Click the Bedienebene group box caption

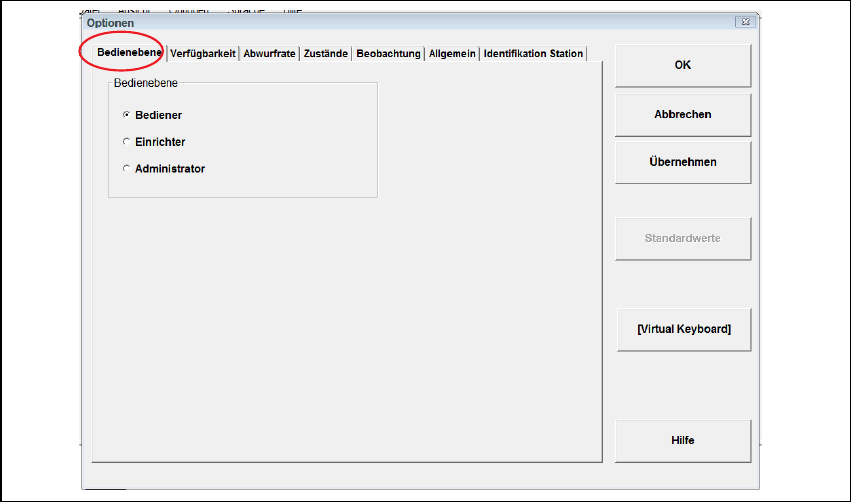[145, 83]
